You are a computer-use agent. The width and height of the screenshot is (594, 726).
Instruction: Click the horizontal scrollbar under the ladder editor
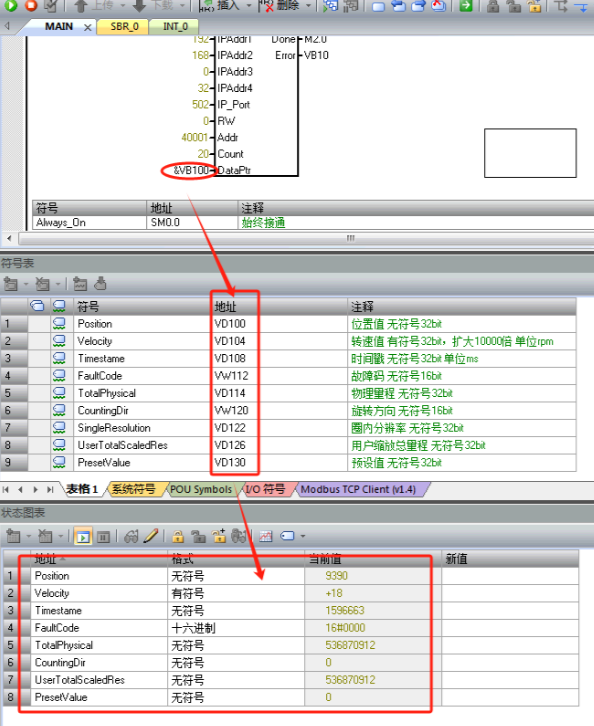306,238
